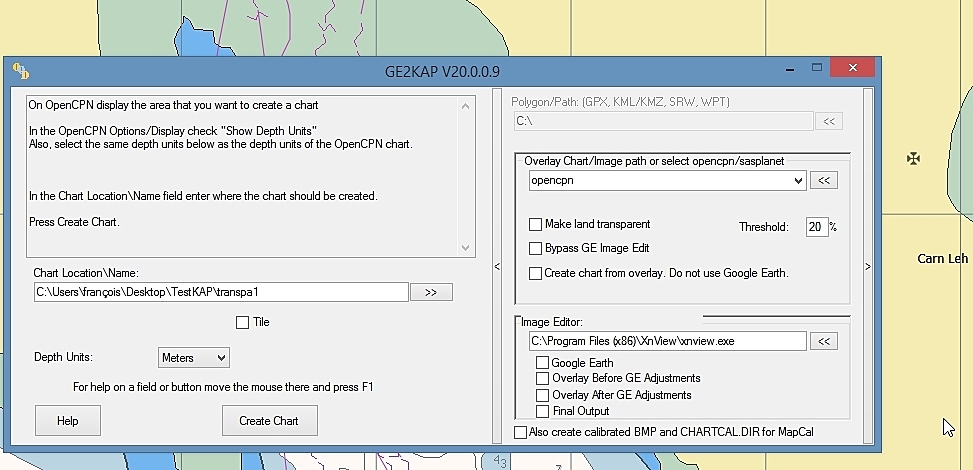Check Make land transparent

[536, 224]
